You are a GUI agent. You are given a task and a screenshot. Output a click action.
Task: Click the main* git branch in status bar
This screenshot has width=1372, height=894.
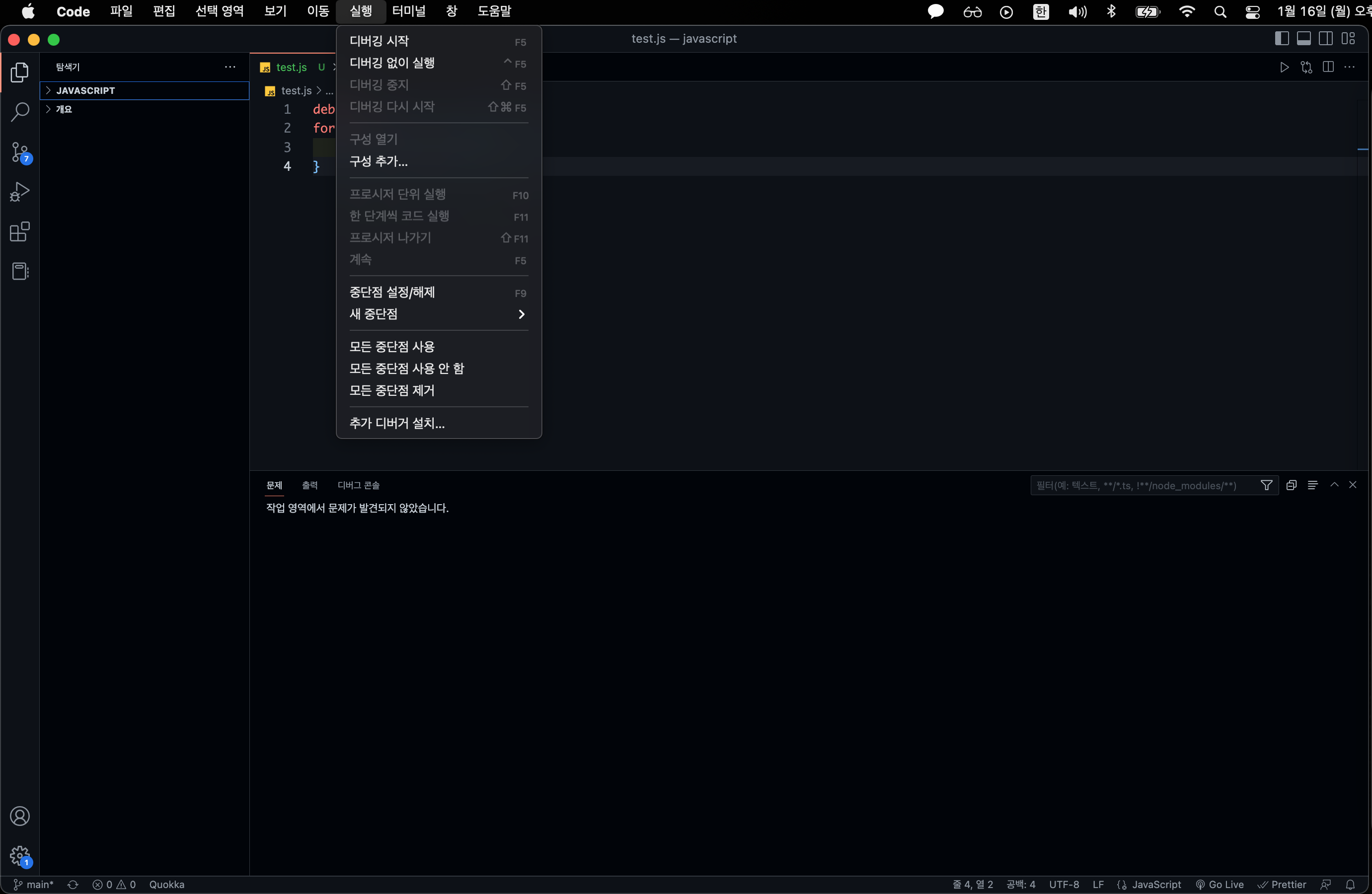(x=33, y=884)
